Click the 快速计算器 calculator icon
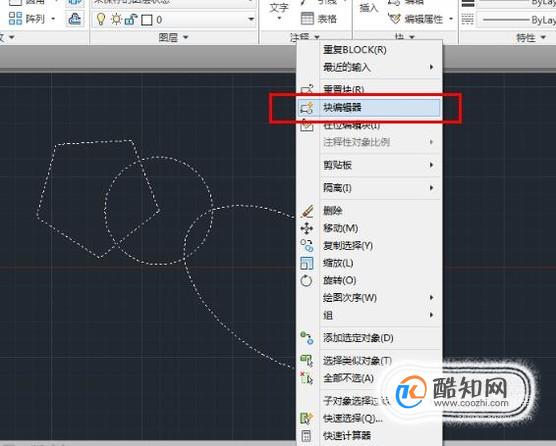 [x=306, y=436]
